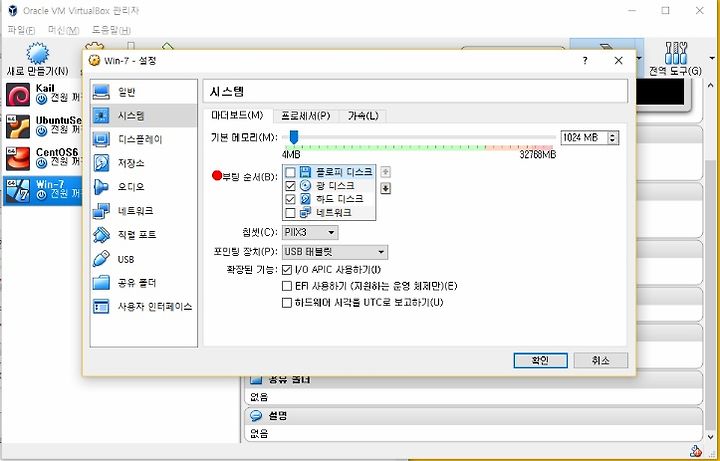Select 하드 디스크 boot device row
This screenshot has height=461, width=720.
[329, 199]
